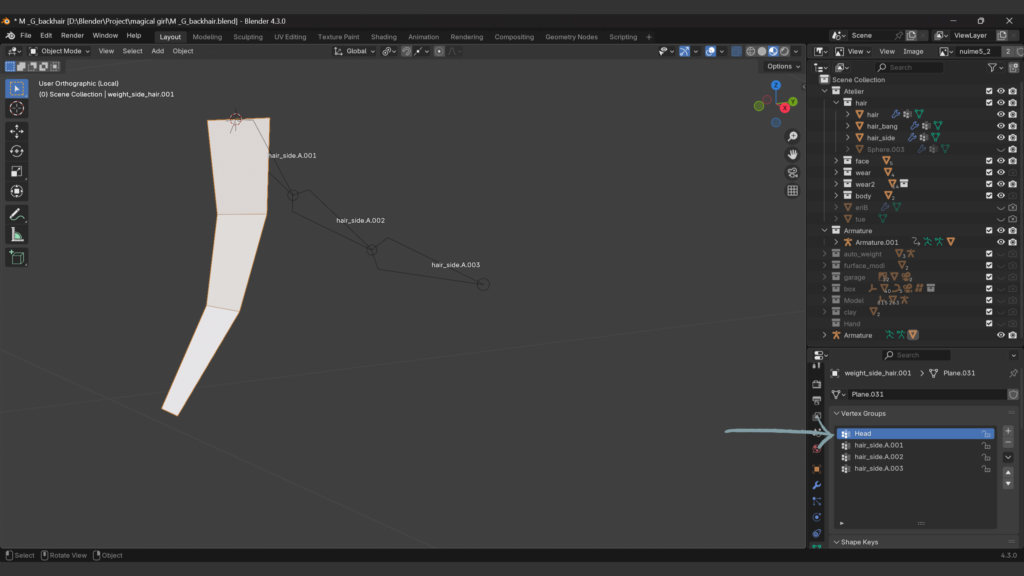Switch to the Sculpting workspace tab
Screen dimensions: 1024x576
click(x=248, y=37)
